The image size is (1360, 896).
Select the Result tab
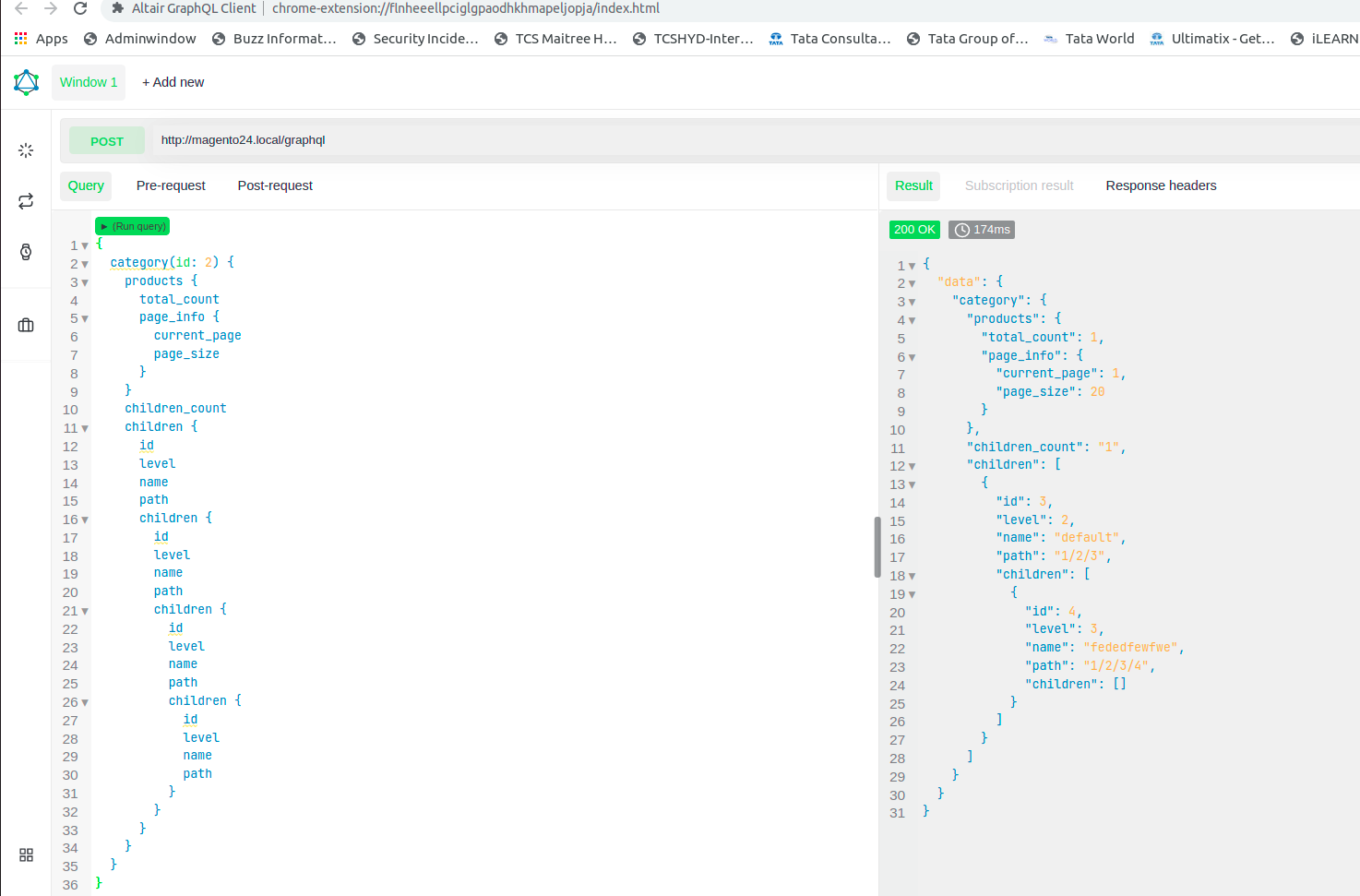click(x=913, y=185)
